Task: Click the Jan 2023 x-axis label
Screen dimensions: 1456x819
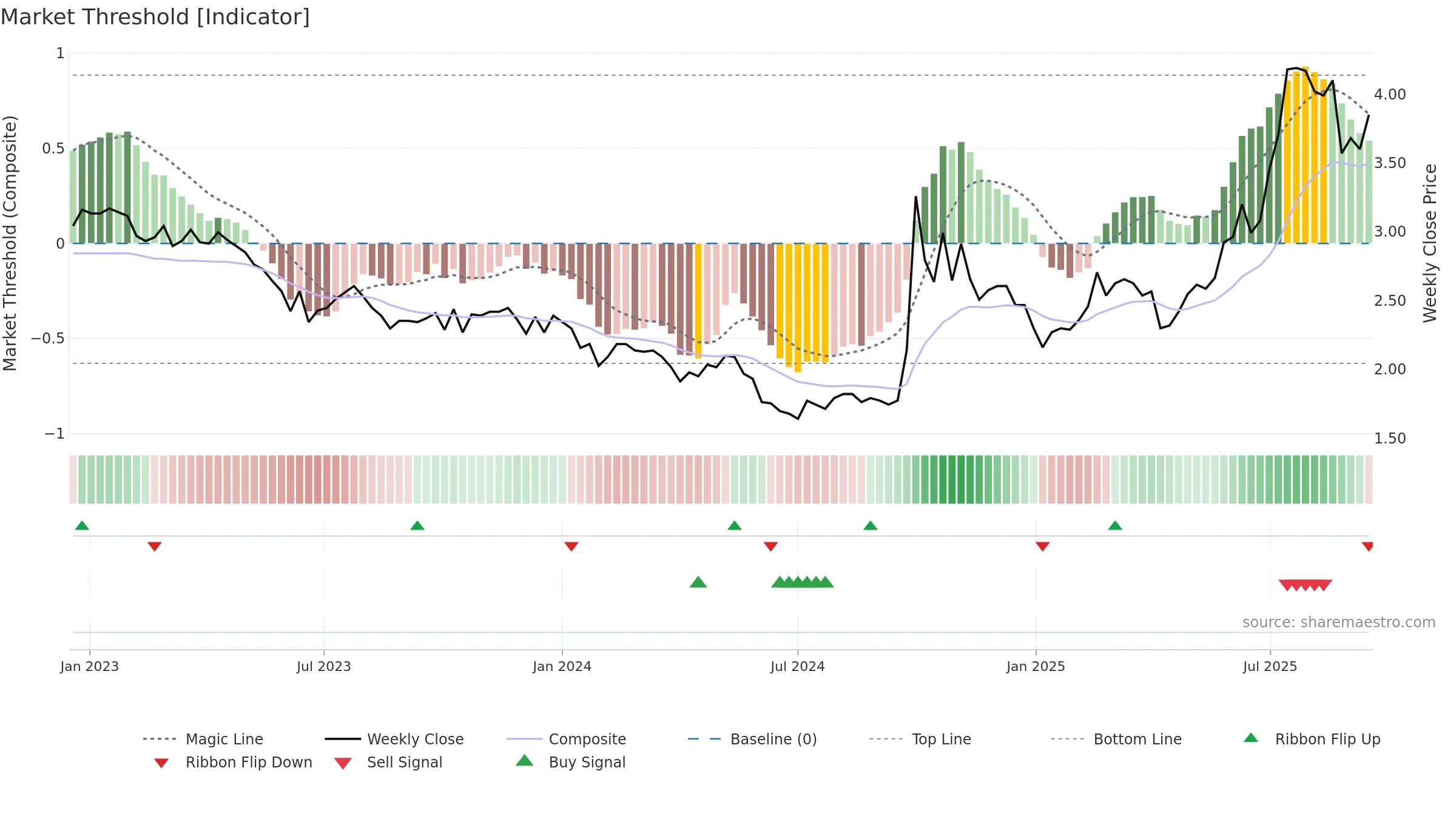Action: (90, 666)
